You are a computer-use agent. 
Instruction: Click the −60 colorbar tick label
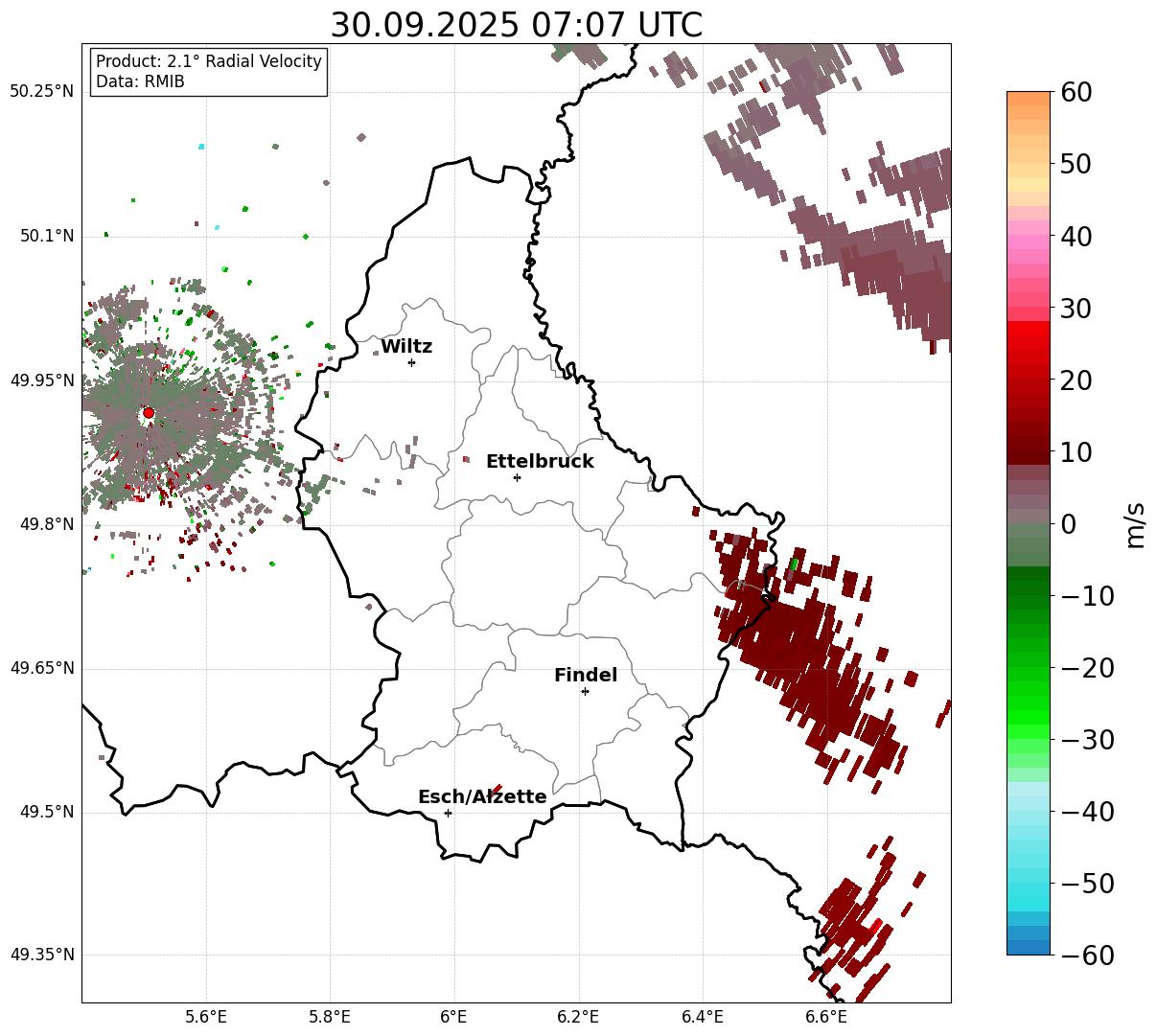[x=1086, y=955]
